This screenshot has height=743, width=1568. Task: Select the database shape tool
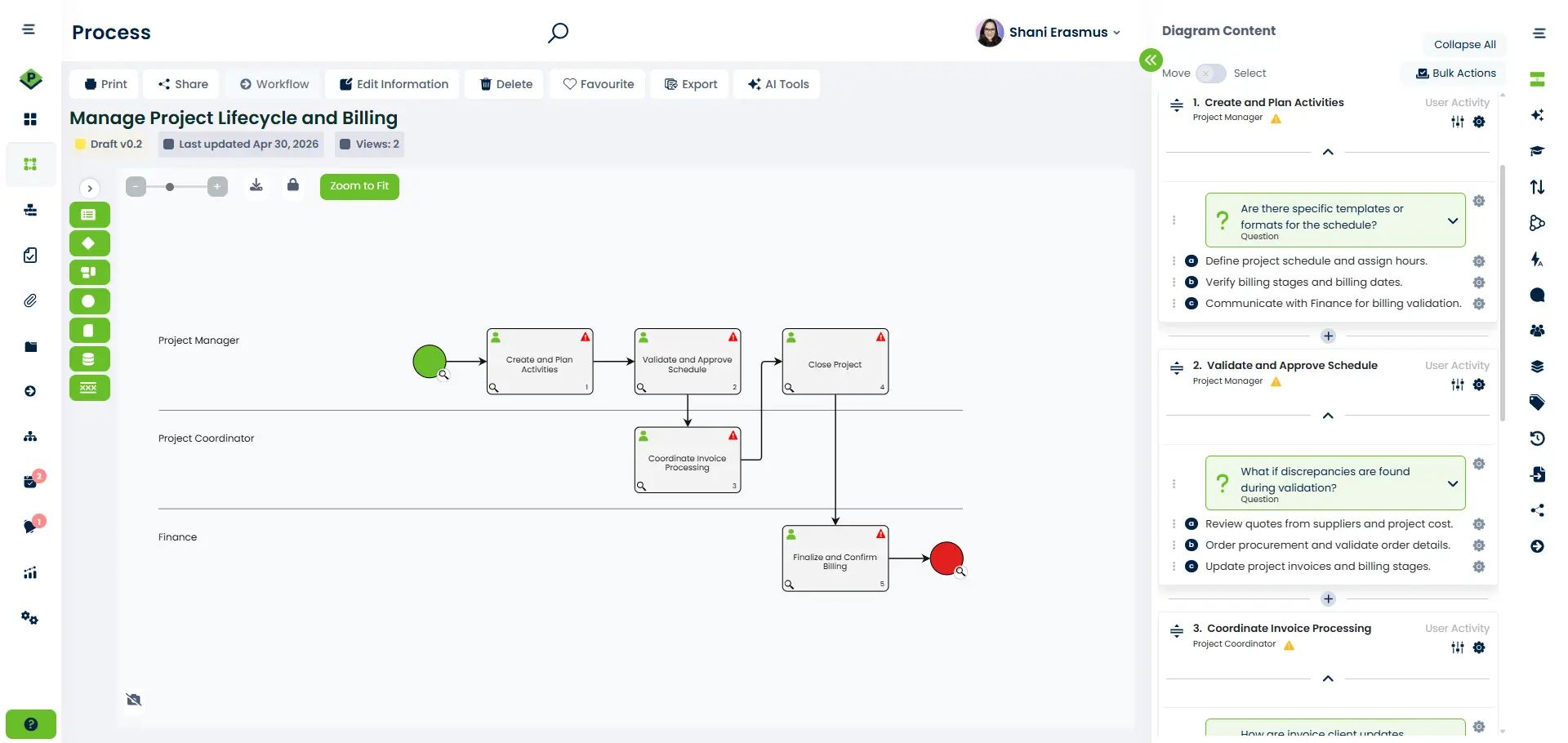[x=89, y=359]
